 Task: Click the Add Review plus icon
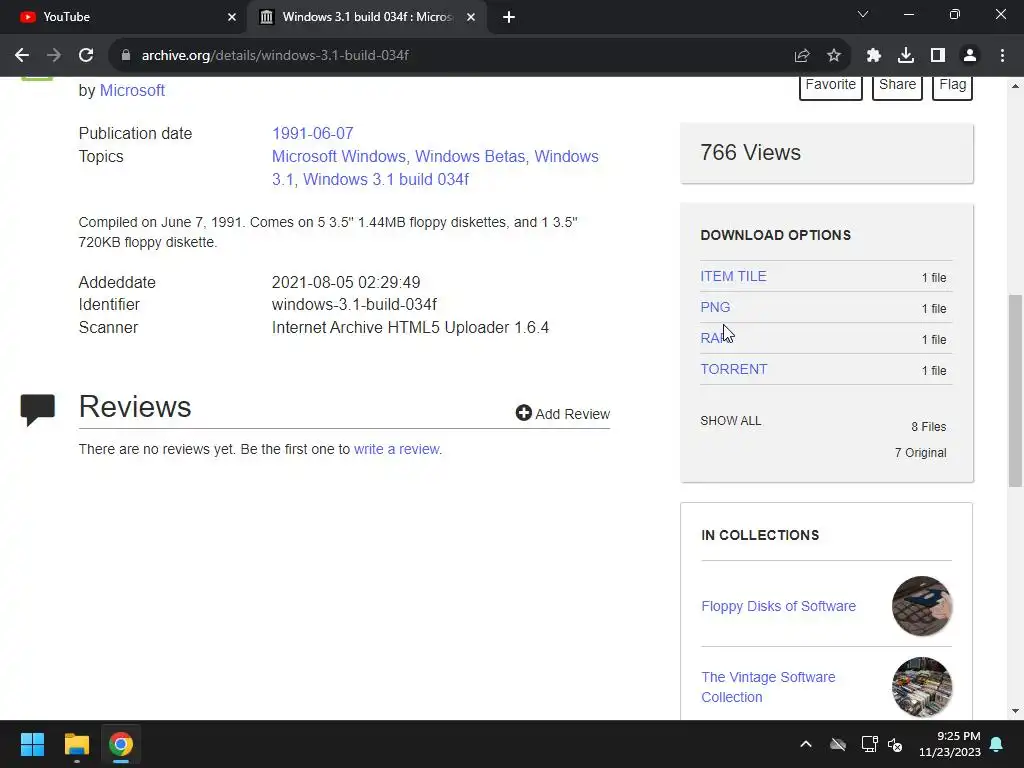pyautogui.click(x=523, y=413)
